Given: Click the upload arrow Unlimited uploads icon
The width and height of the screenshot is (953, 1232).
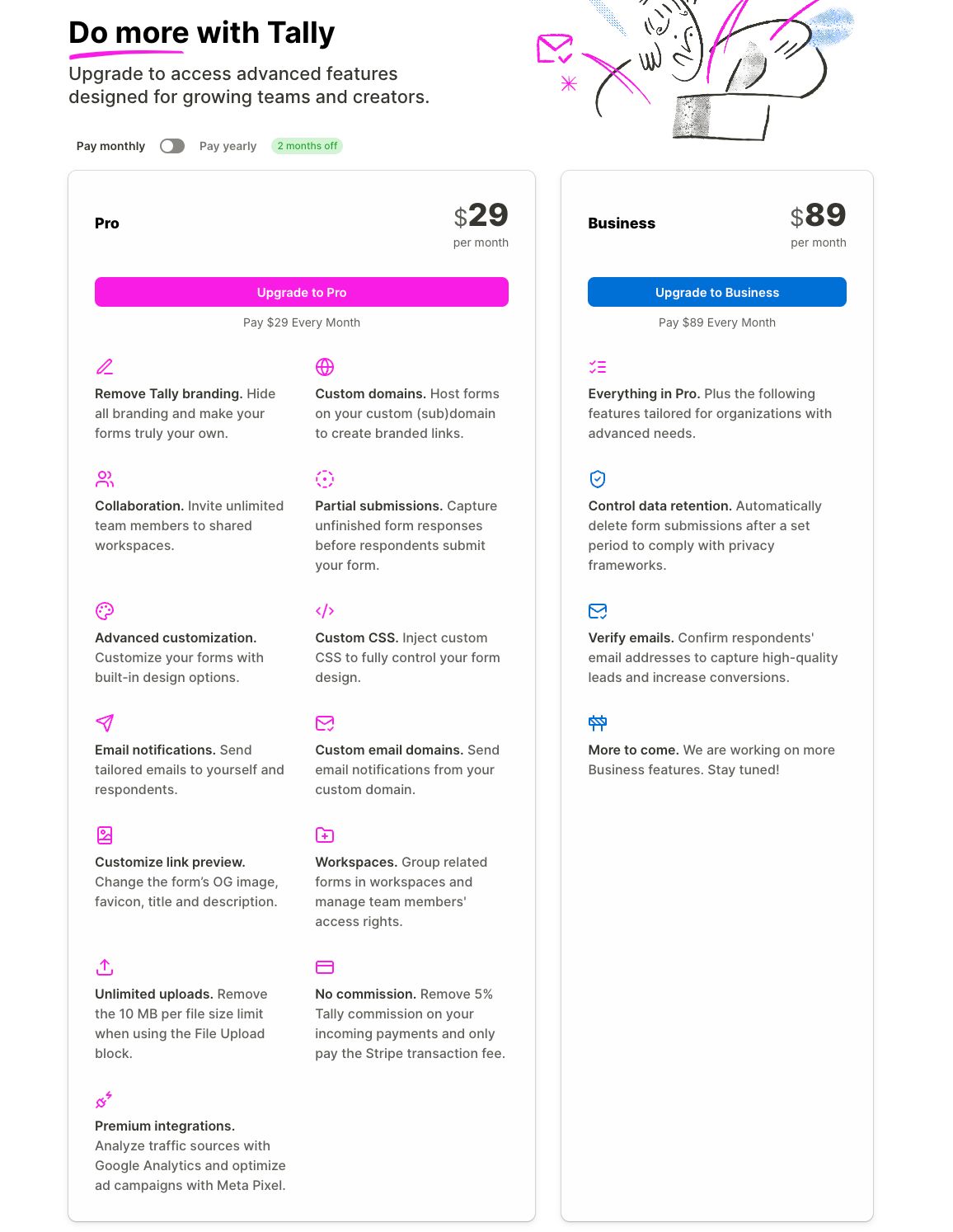Looking at the screenshot, I should (x=105, y=967).
